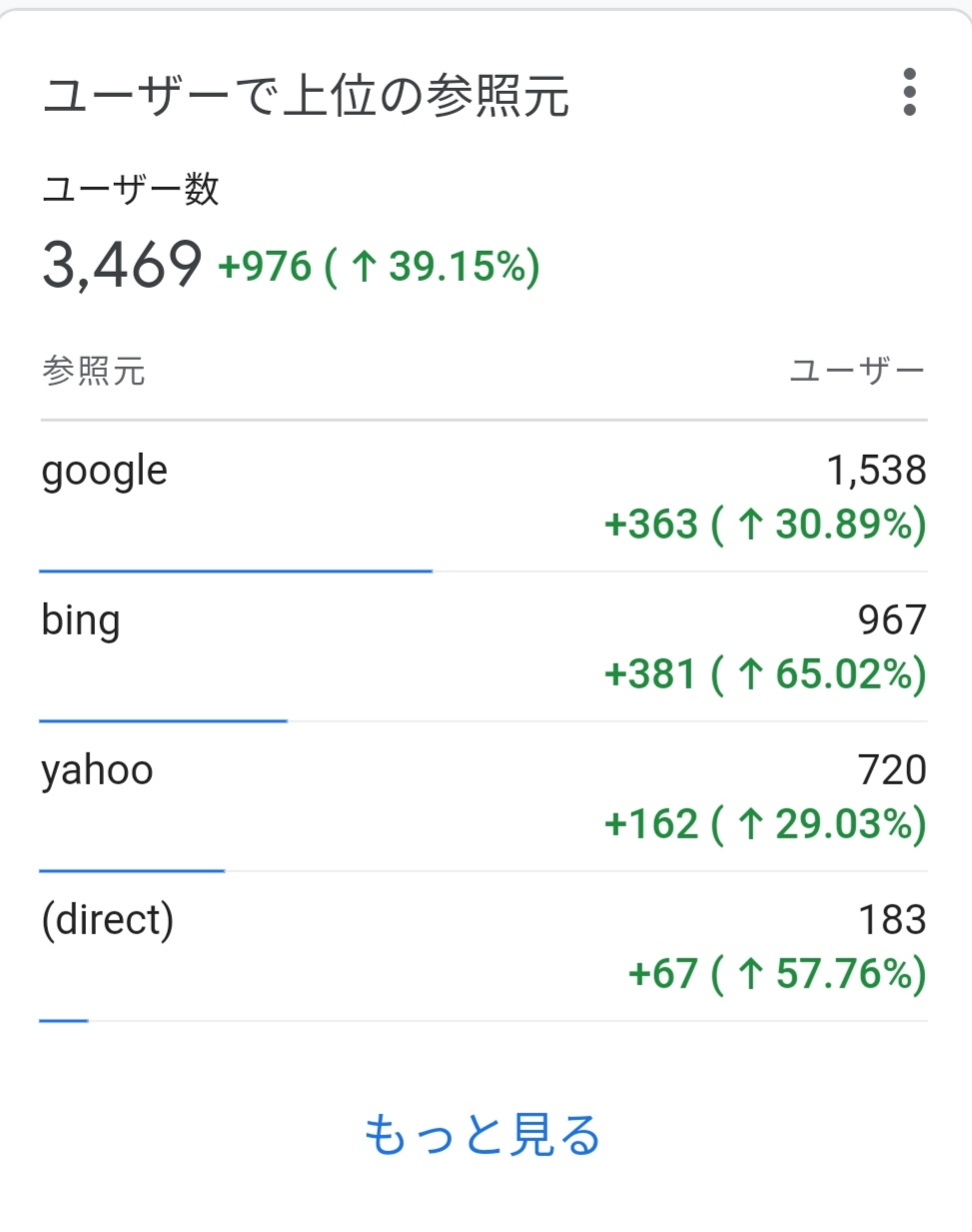Click the yahoo blue progress bar

pos(132,870)
